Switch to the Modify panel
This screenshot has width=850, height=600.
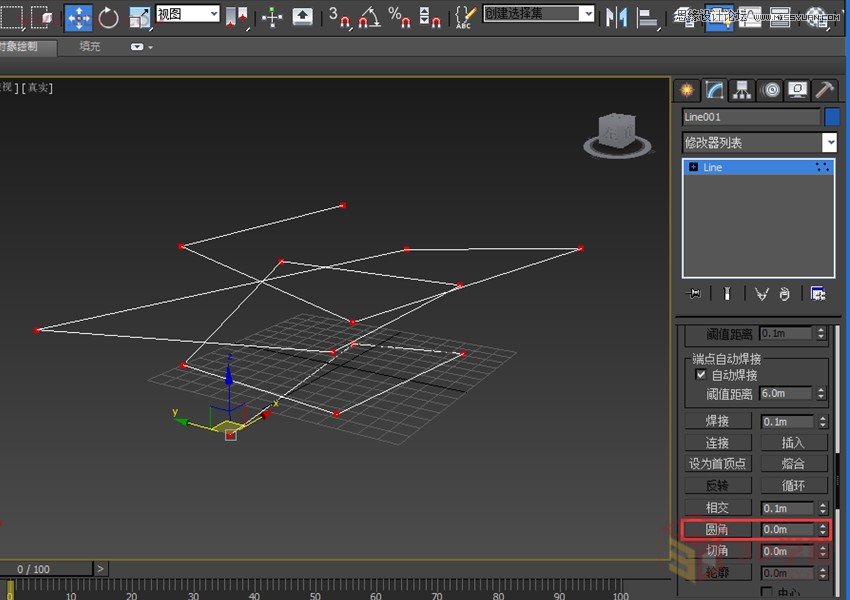pos(712,90)
